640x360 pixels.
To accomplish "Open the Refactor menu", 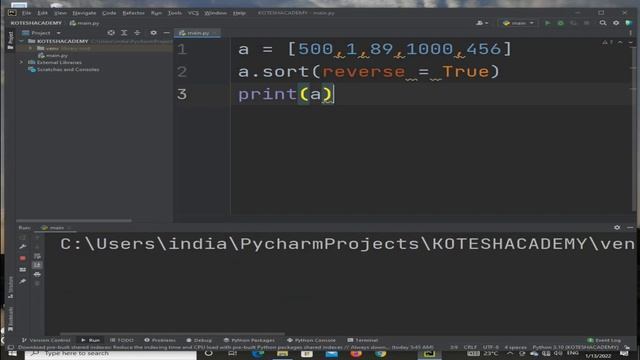I will click(x=133, y=13).
